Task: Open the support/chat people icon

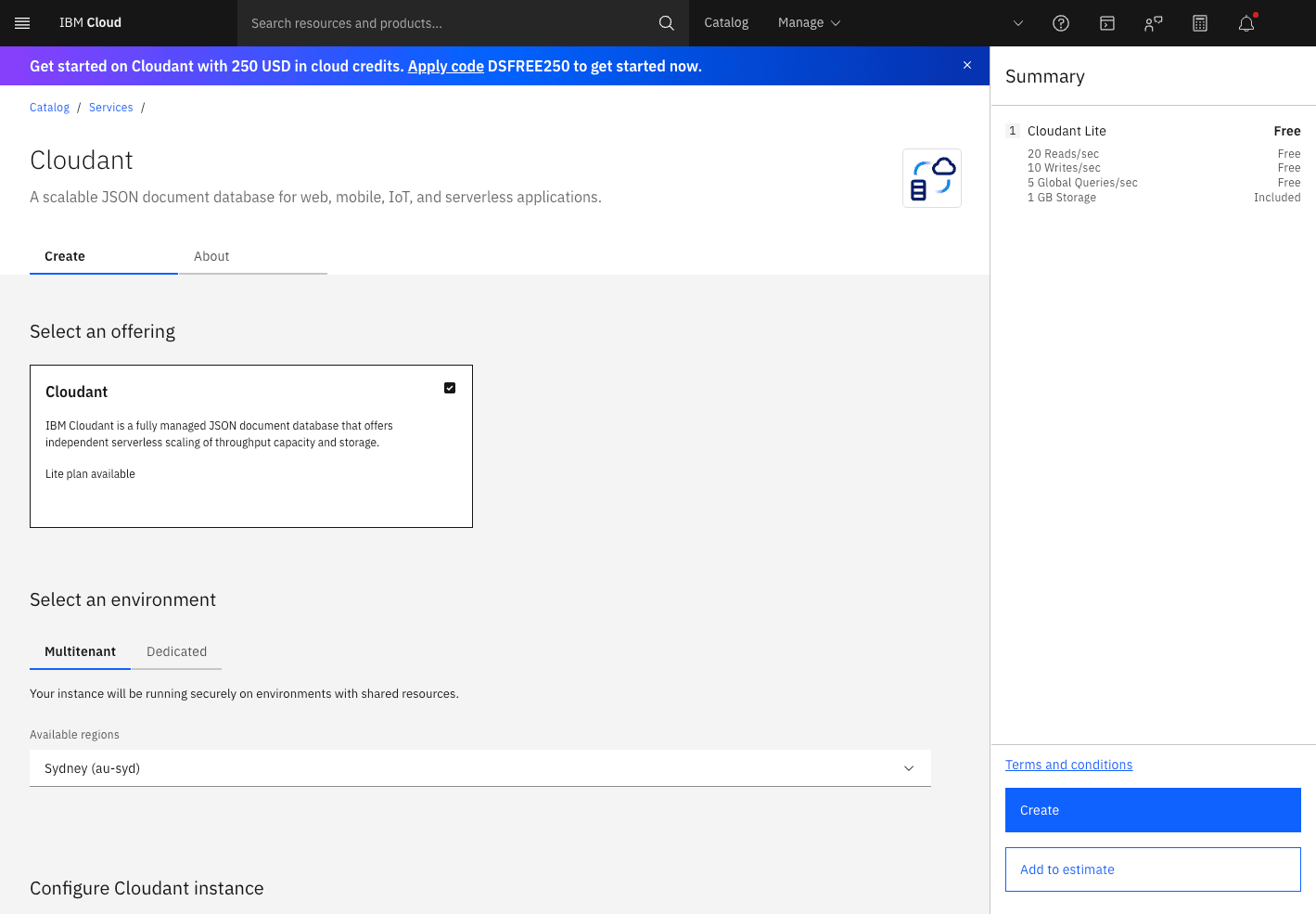Action: click(1154, 23)
